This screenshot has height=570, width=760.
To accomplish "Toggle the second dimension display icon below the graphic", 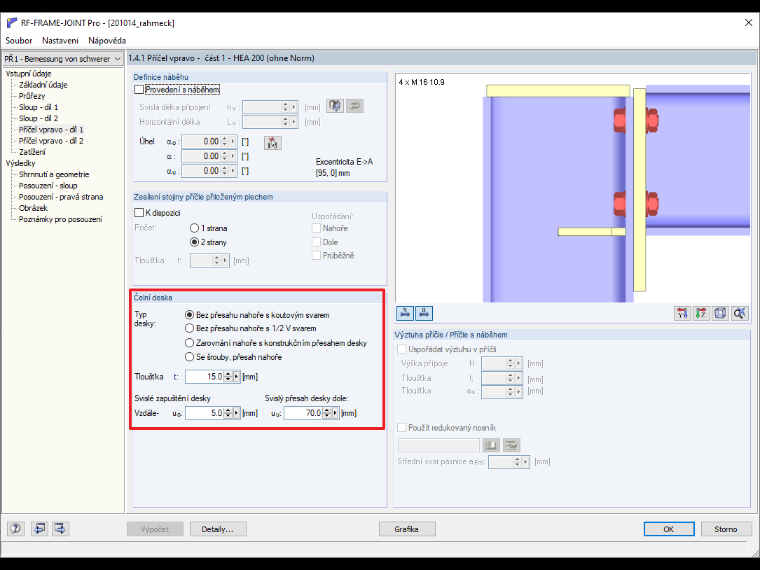I will (424, 313).
